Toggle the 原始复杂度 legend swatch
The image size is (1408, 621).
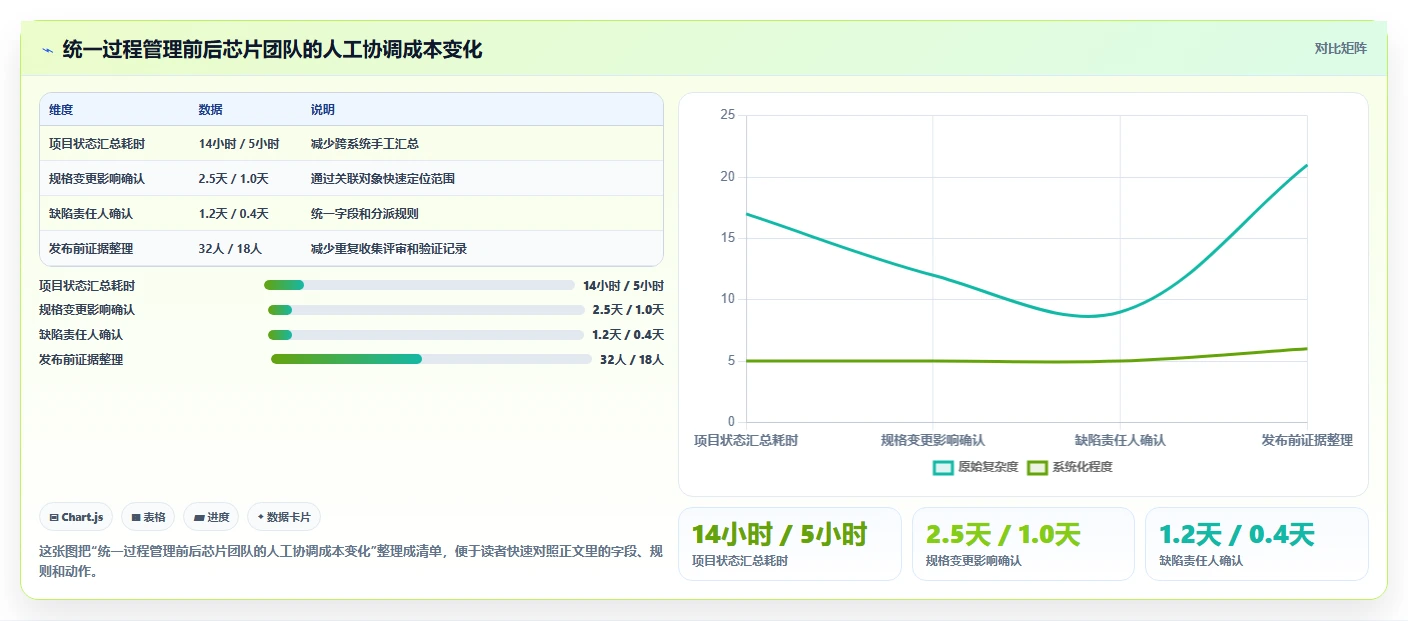[x=943, y=467]
